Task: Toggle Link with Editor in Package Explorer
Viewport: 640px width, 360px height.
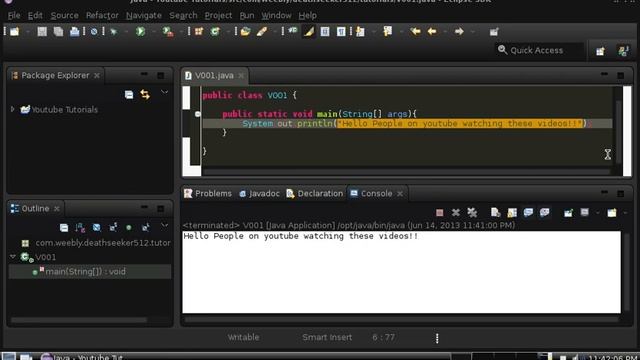Action: pos(145,95)
